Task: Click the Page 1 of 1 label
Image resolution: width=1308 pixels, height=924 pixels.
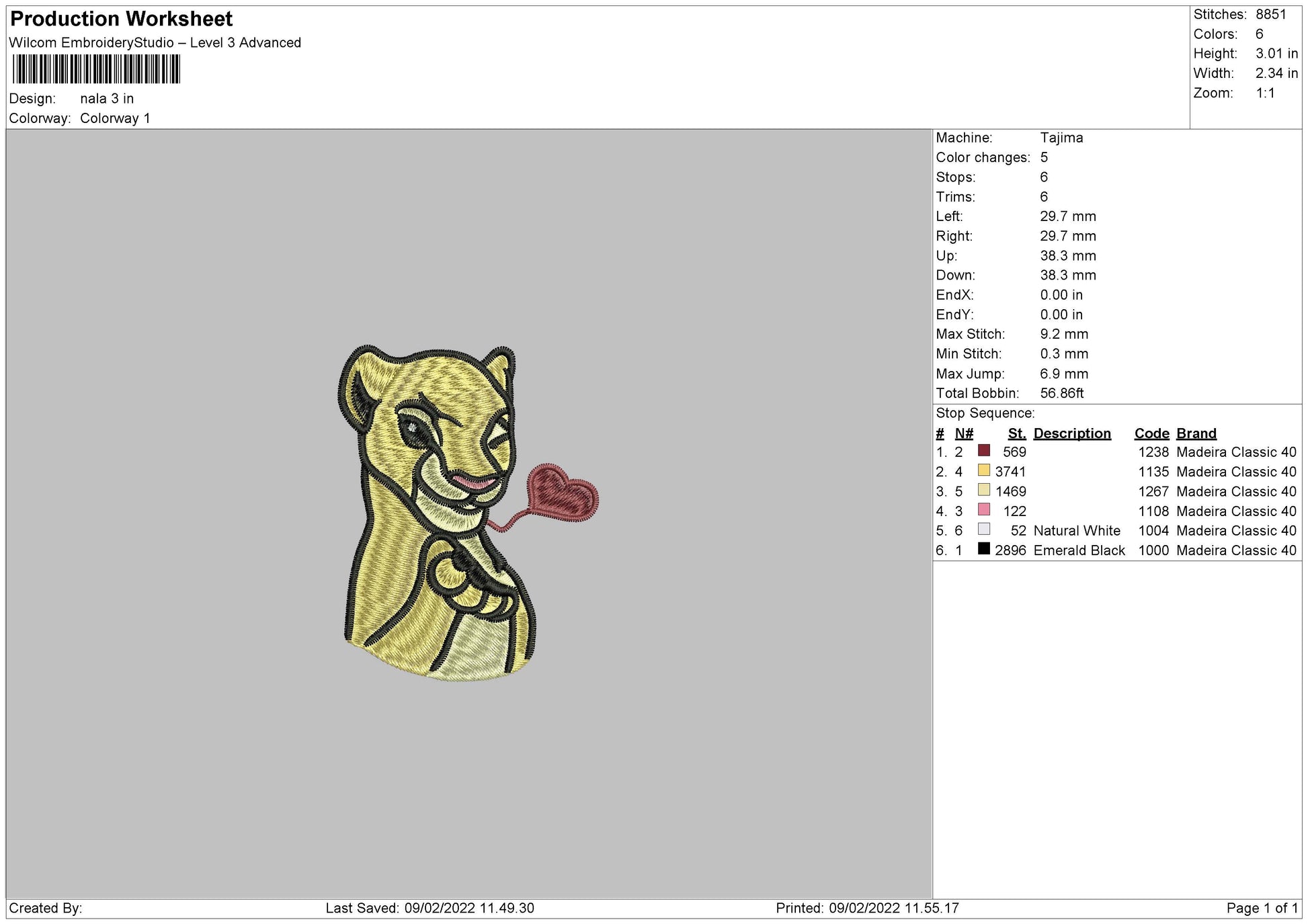Action: tap(1261, 909)
